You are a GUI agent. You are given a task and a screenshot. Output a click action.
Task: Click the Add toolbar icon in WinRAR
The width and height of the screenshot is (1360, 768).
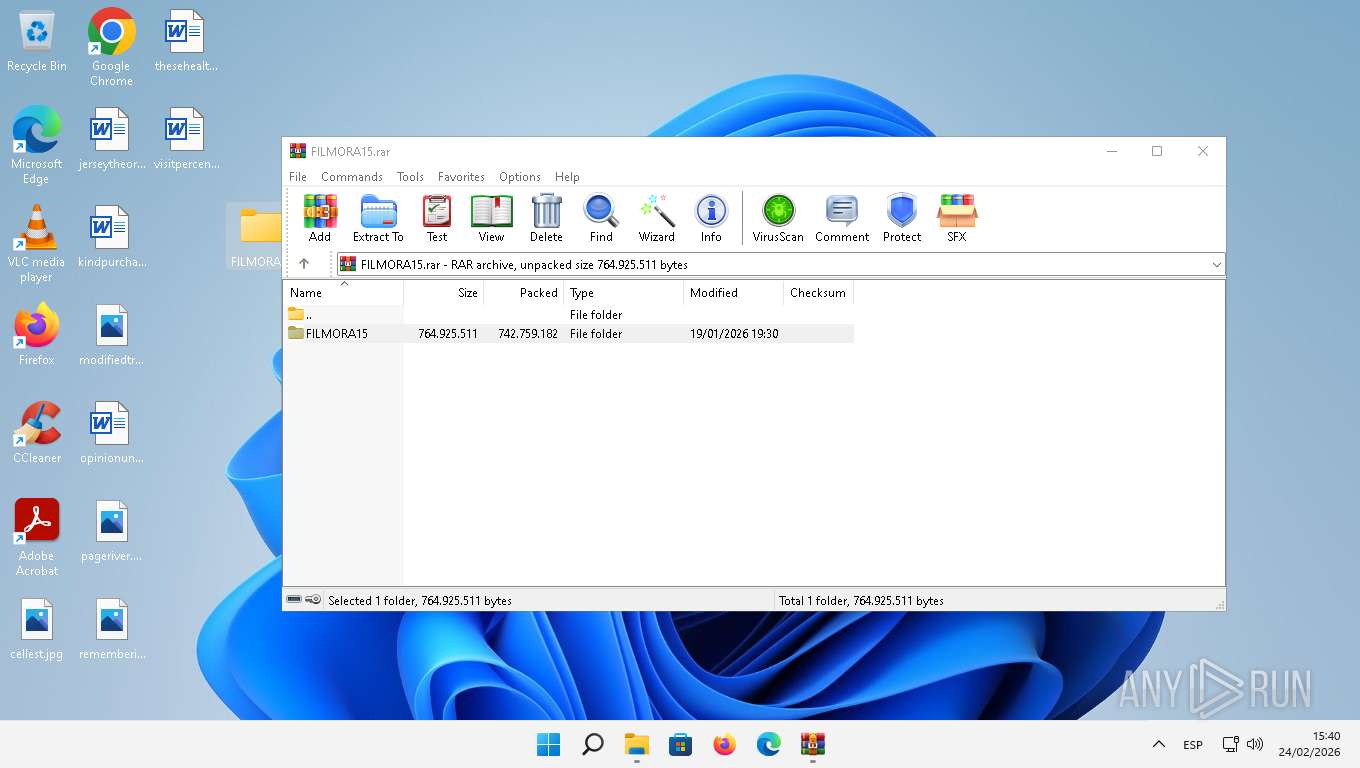pyautogui.click(x=320, y=218)
